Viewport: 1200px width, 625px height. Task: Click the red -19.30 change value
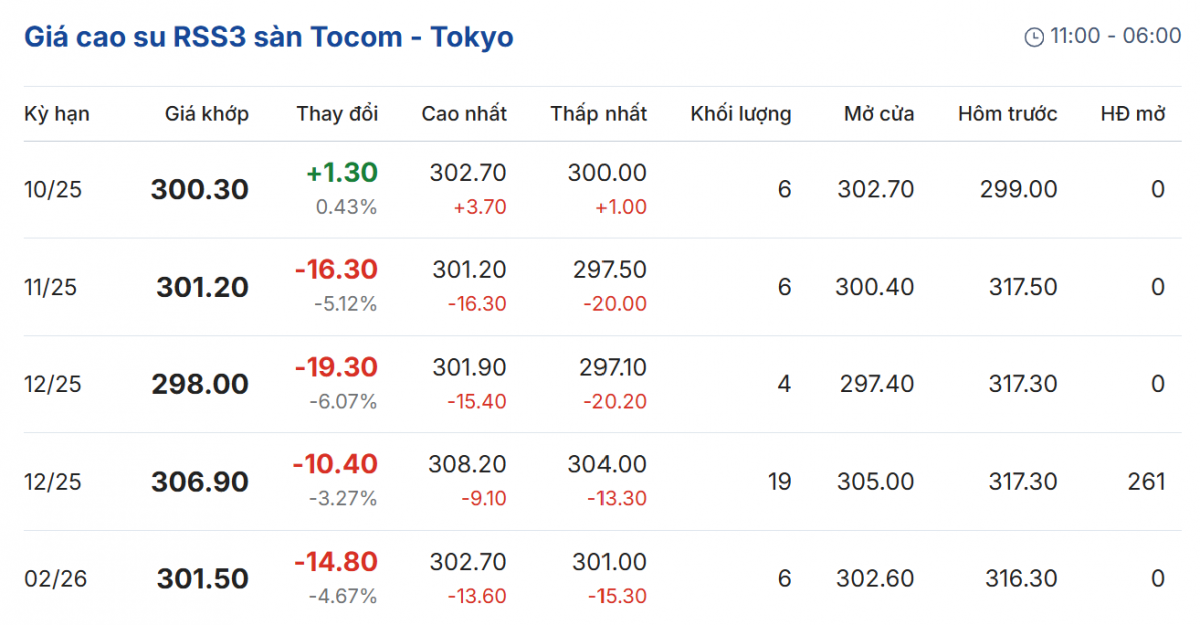point(336,367)
